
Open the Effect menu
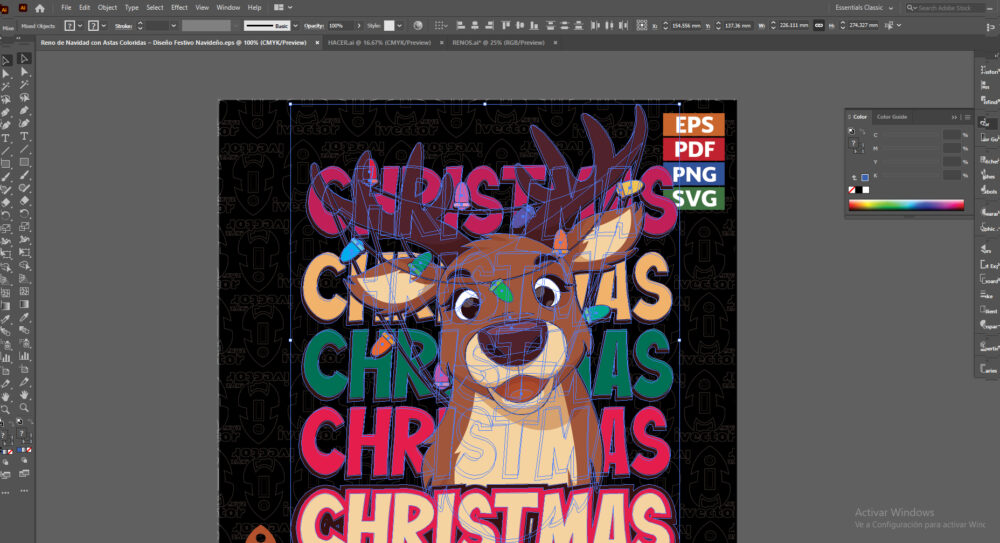[x=179, y=8]
